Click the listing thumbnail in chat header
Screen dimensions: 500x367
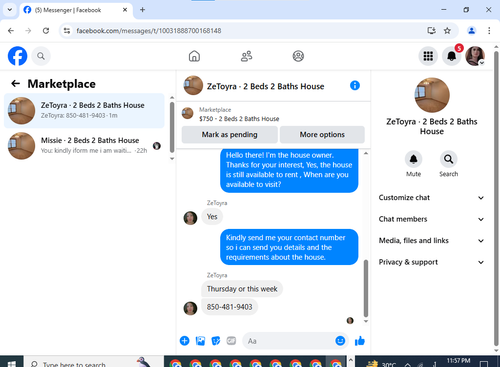(x=193, y=85)
